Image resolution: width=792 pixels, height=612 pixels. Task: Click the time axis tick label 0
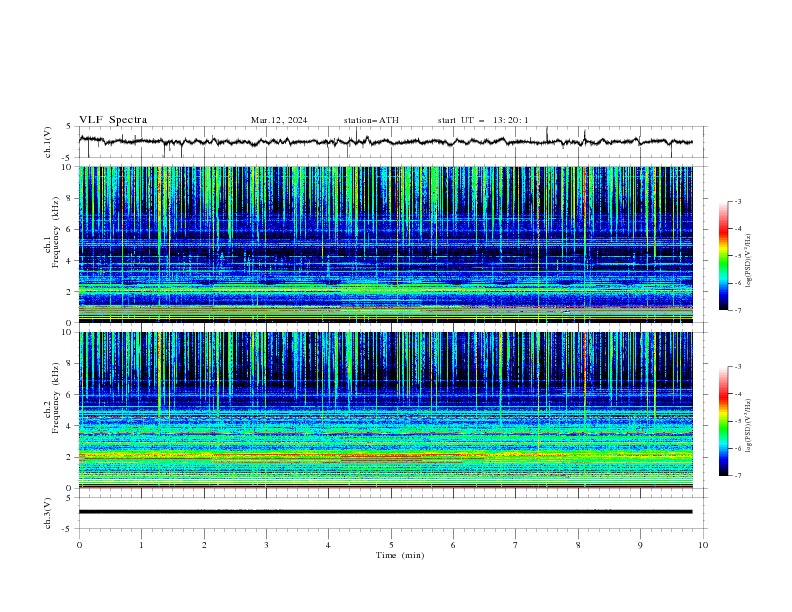tap(79, 545)
